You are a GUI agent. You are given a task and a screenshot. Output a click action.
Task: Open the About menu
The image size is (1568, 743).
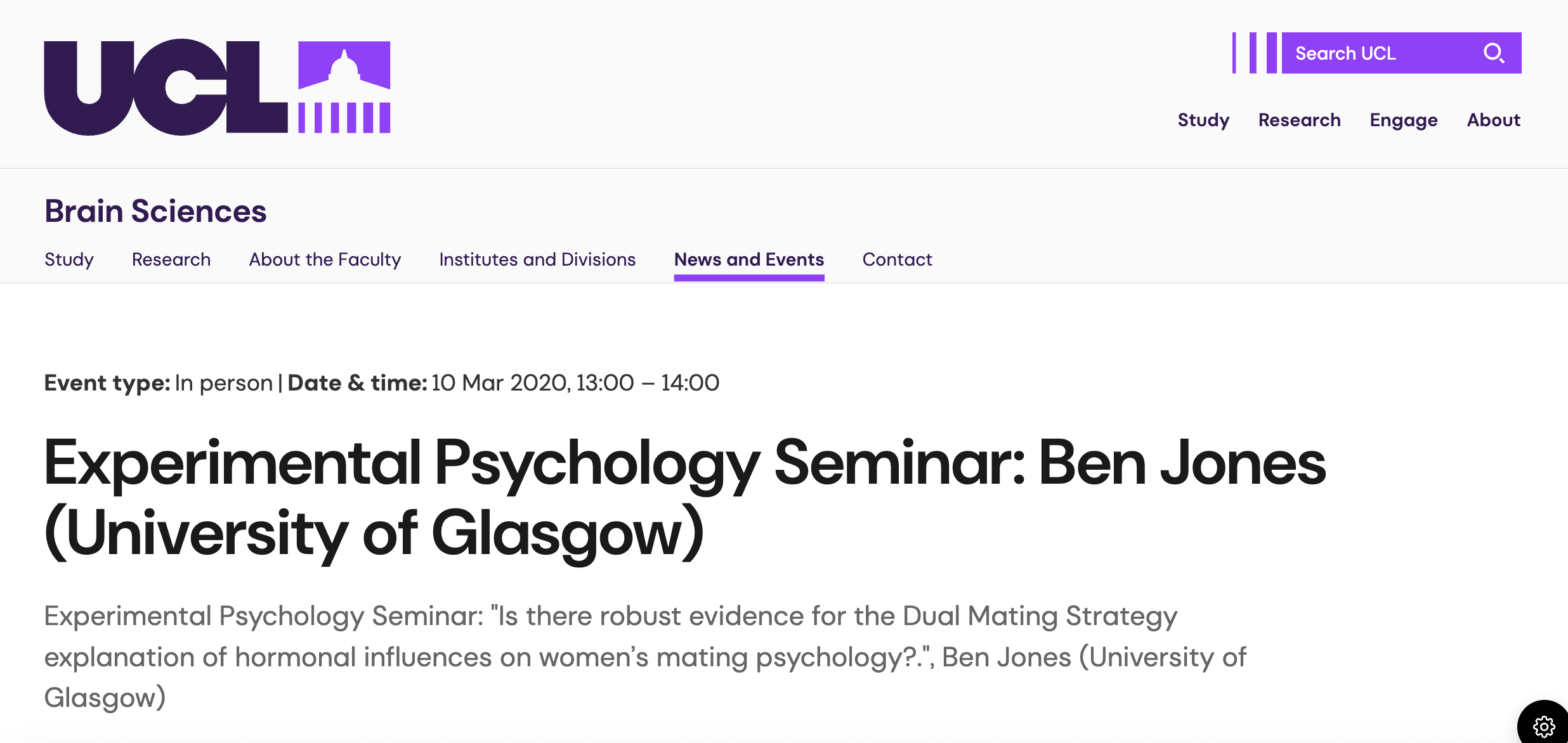[x=1493, y=120]
